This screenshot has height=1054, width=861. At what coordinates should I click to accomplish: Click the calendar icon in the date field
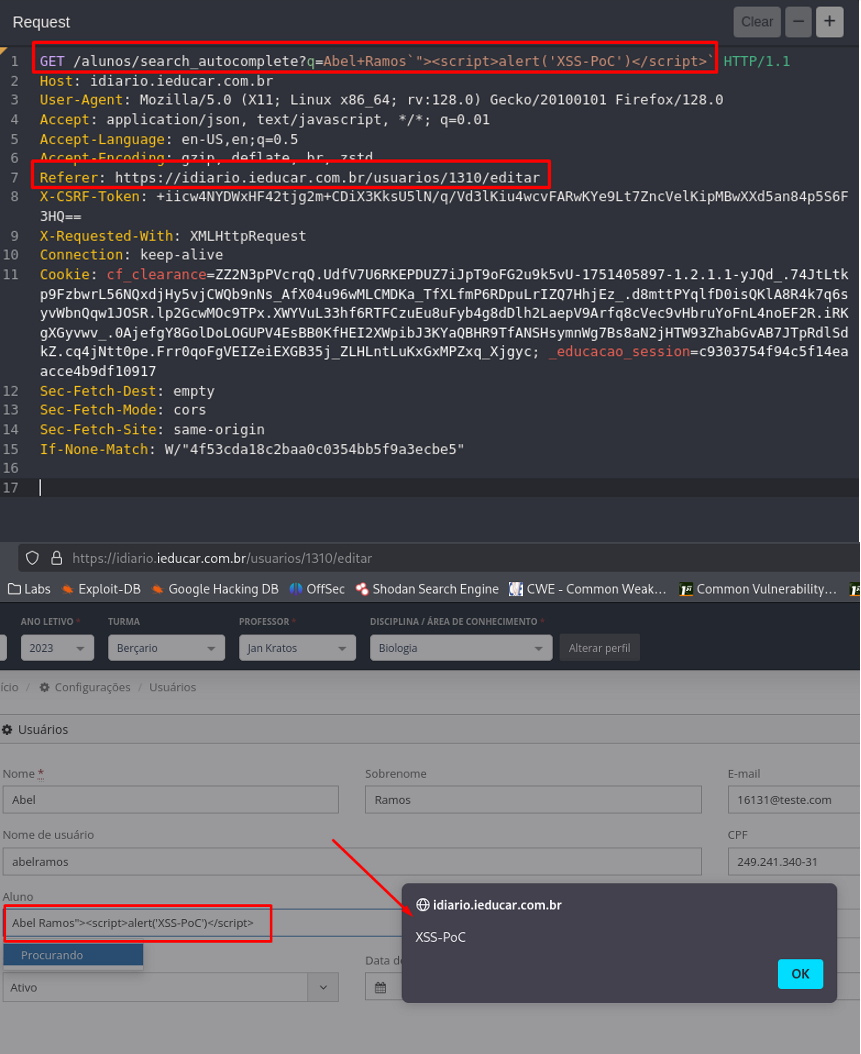click(x=380, y=987)
